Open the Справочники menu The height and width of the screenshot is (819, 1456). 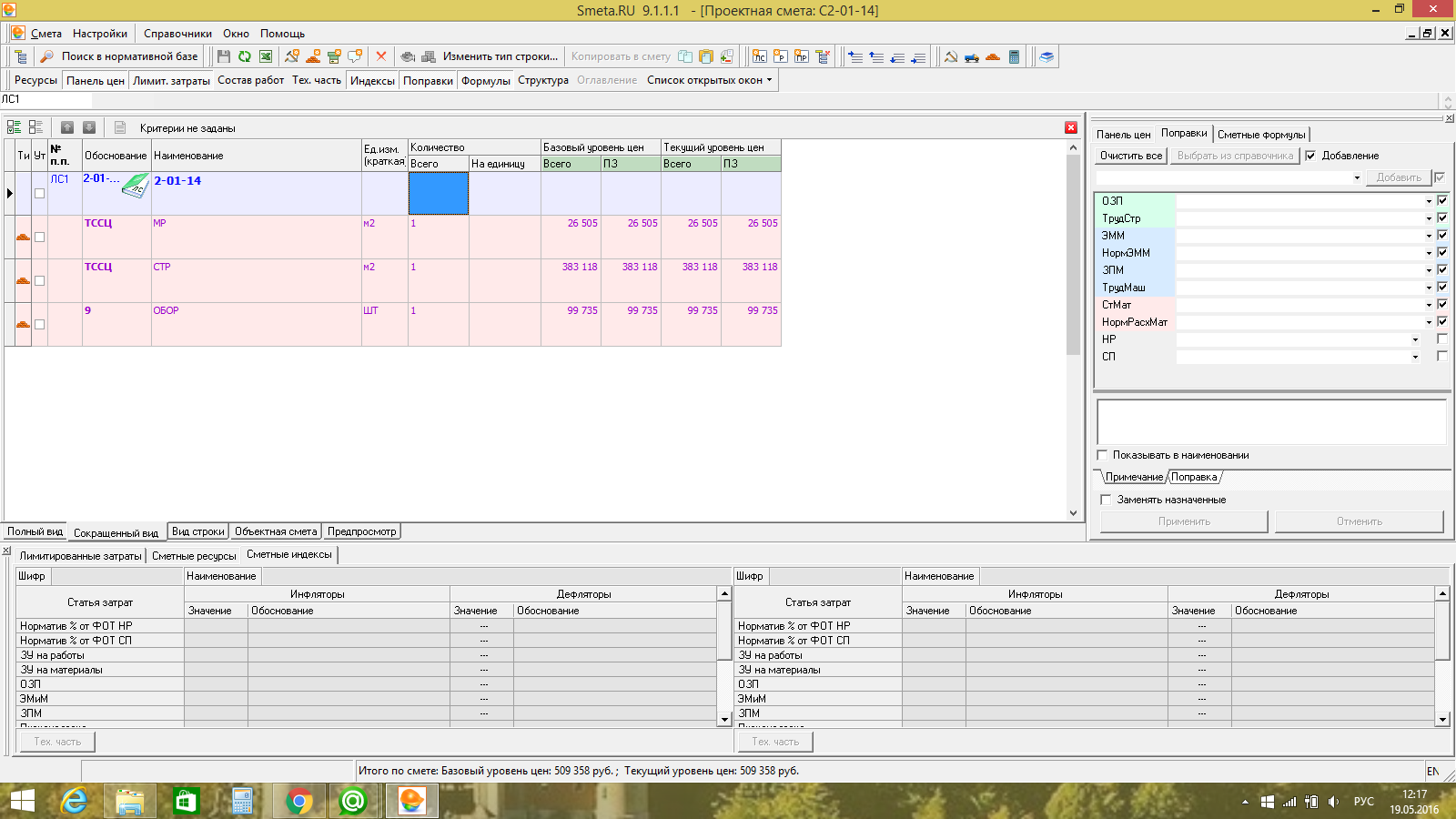click(x=177, y=34)
